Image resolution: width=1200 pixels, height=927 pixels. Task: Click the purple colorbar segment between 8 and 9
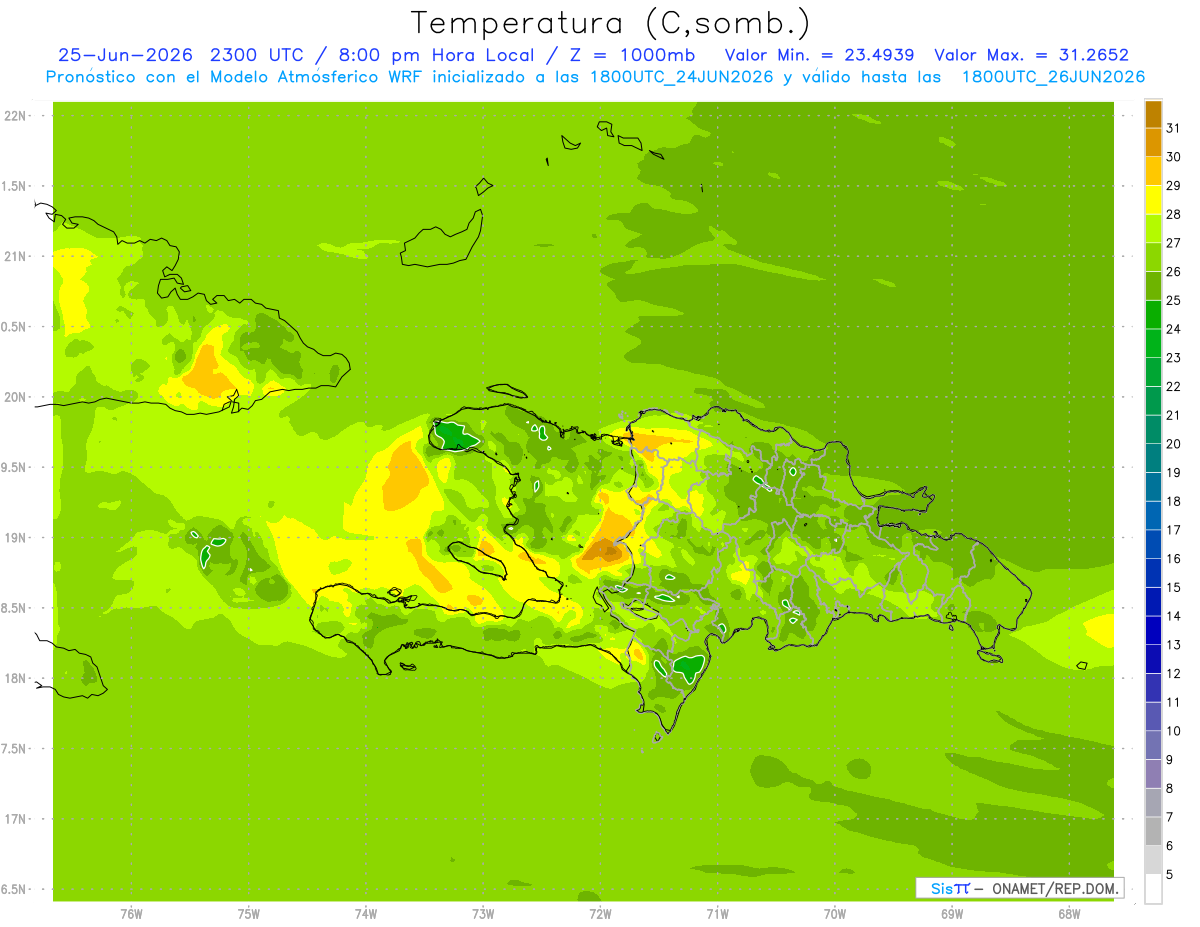coord(1153,774)
